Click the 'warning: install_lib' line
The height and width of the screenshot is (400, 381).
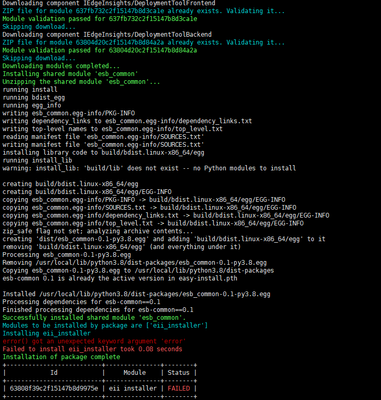tap(149, 168)
